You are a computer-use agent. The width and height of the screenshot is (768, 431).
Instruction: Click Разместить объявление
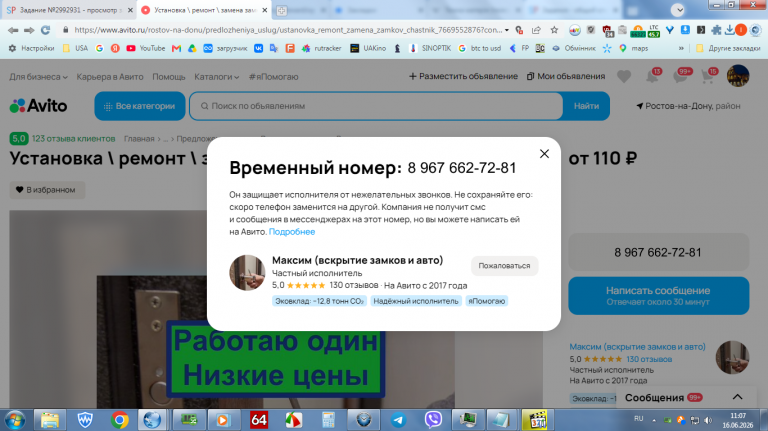click(463, 76)
